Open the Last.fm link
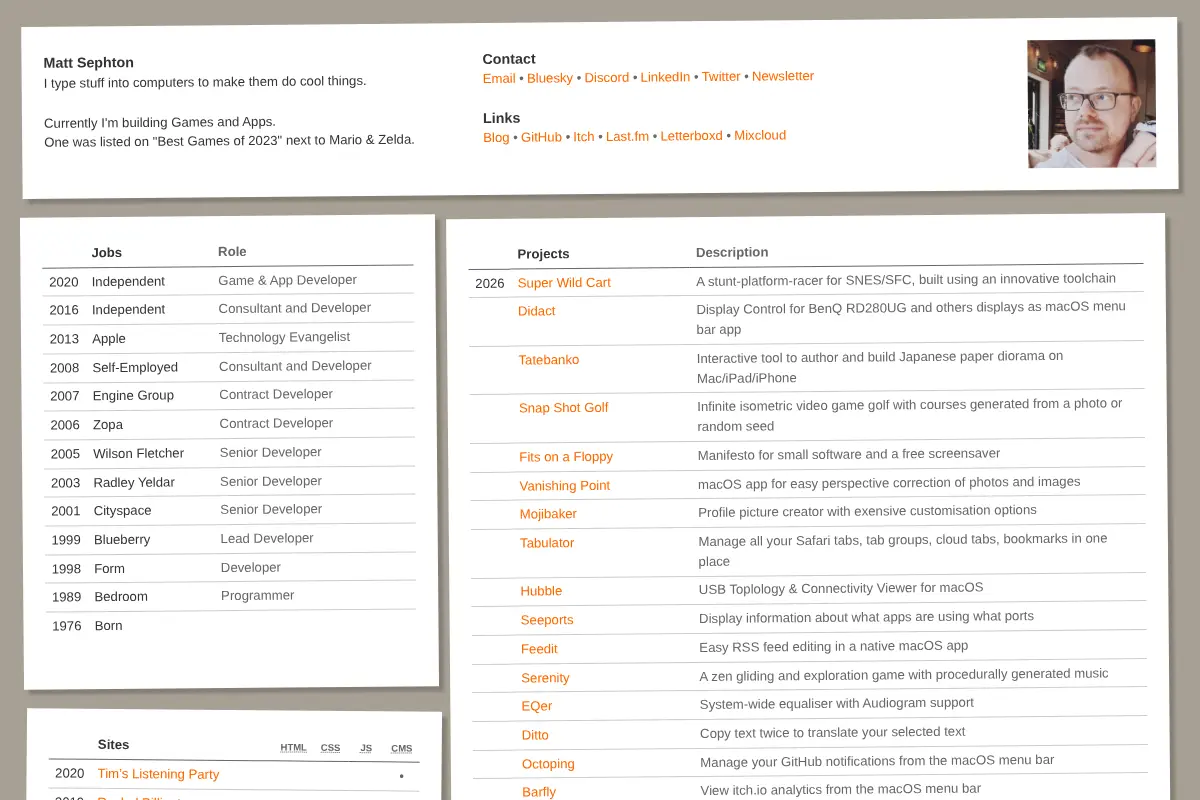Screen dimensions: 1200x800 click(x=627, y=136)
